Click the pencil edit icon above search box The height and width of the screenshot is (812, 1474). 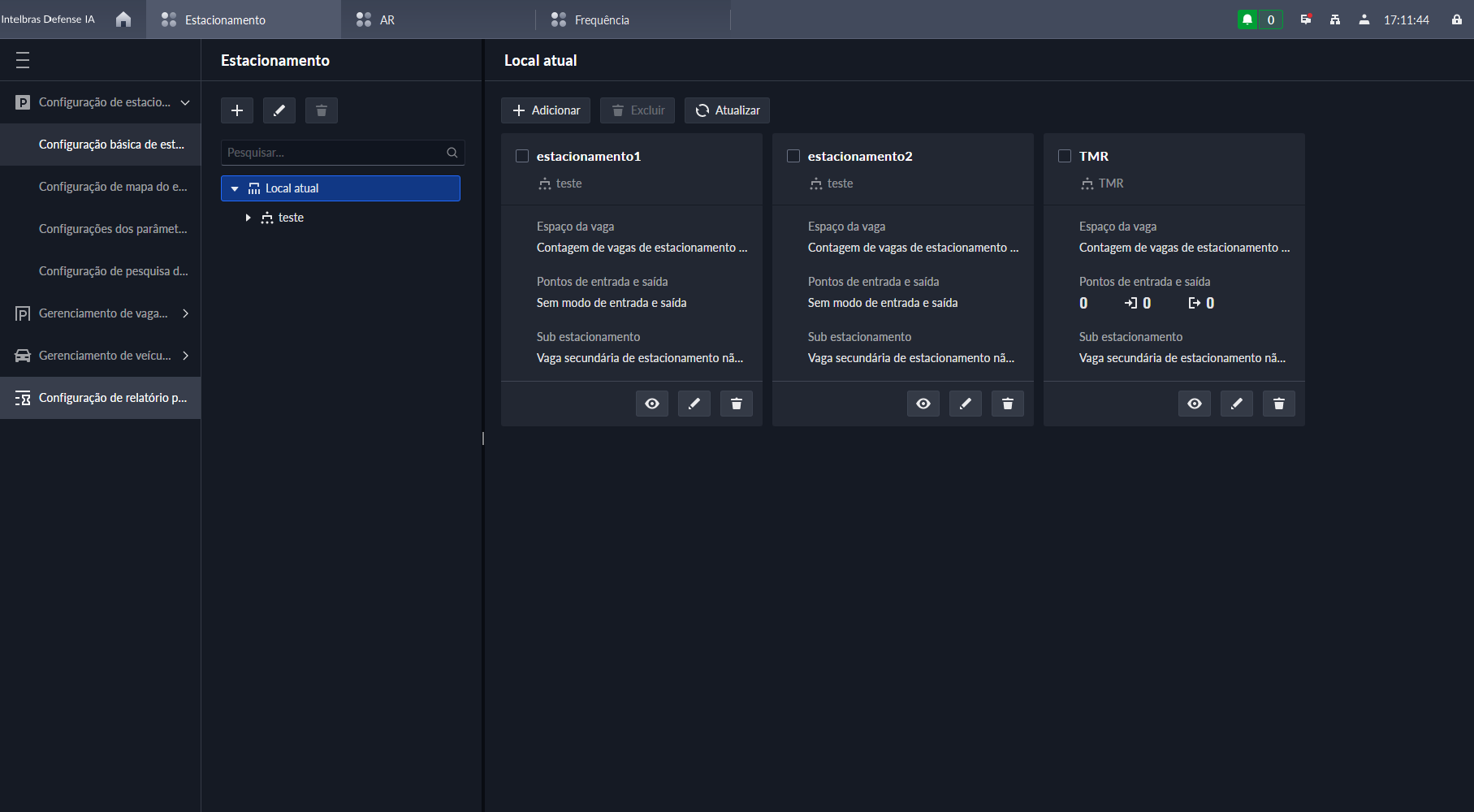[x=279, y=110]
